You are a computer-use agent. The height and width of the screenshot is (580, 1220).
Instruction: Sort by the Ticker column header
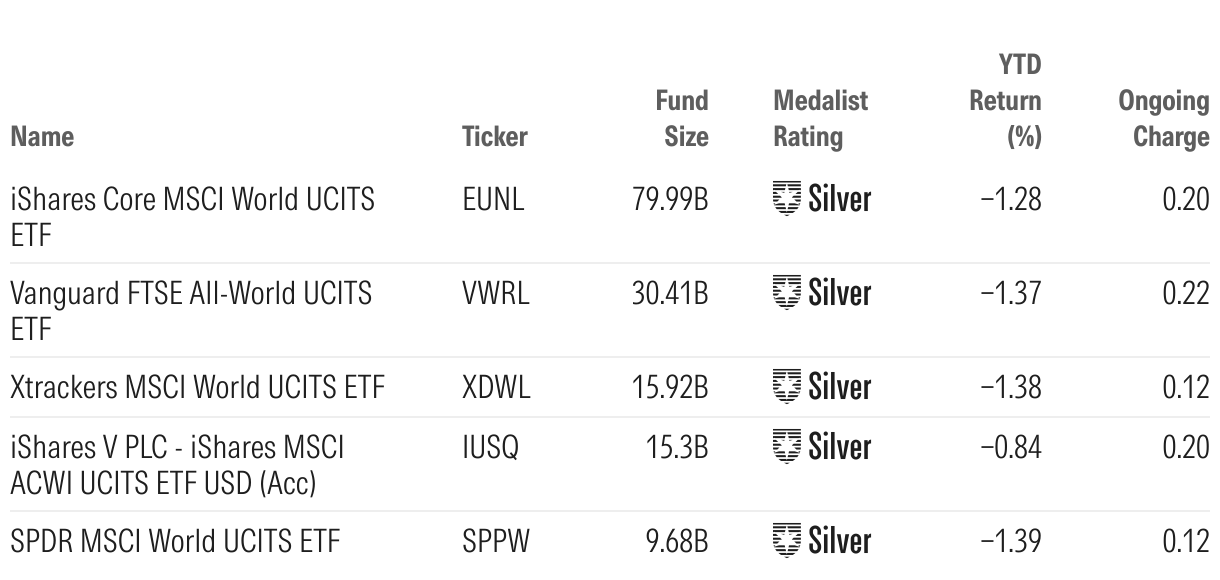(494, 136)
